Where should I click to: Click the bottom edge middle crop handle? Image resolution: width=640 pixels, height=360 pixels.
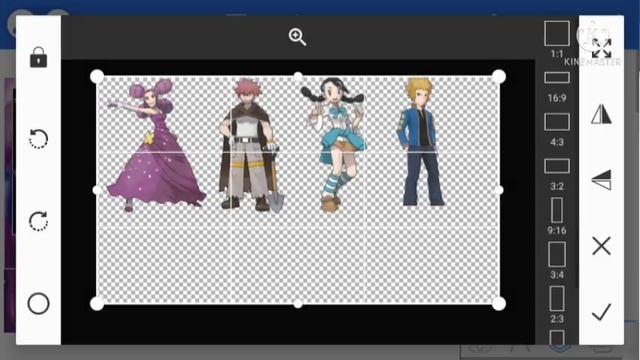(298, 304)
